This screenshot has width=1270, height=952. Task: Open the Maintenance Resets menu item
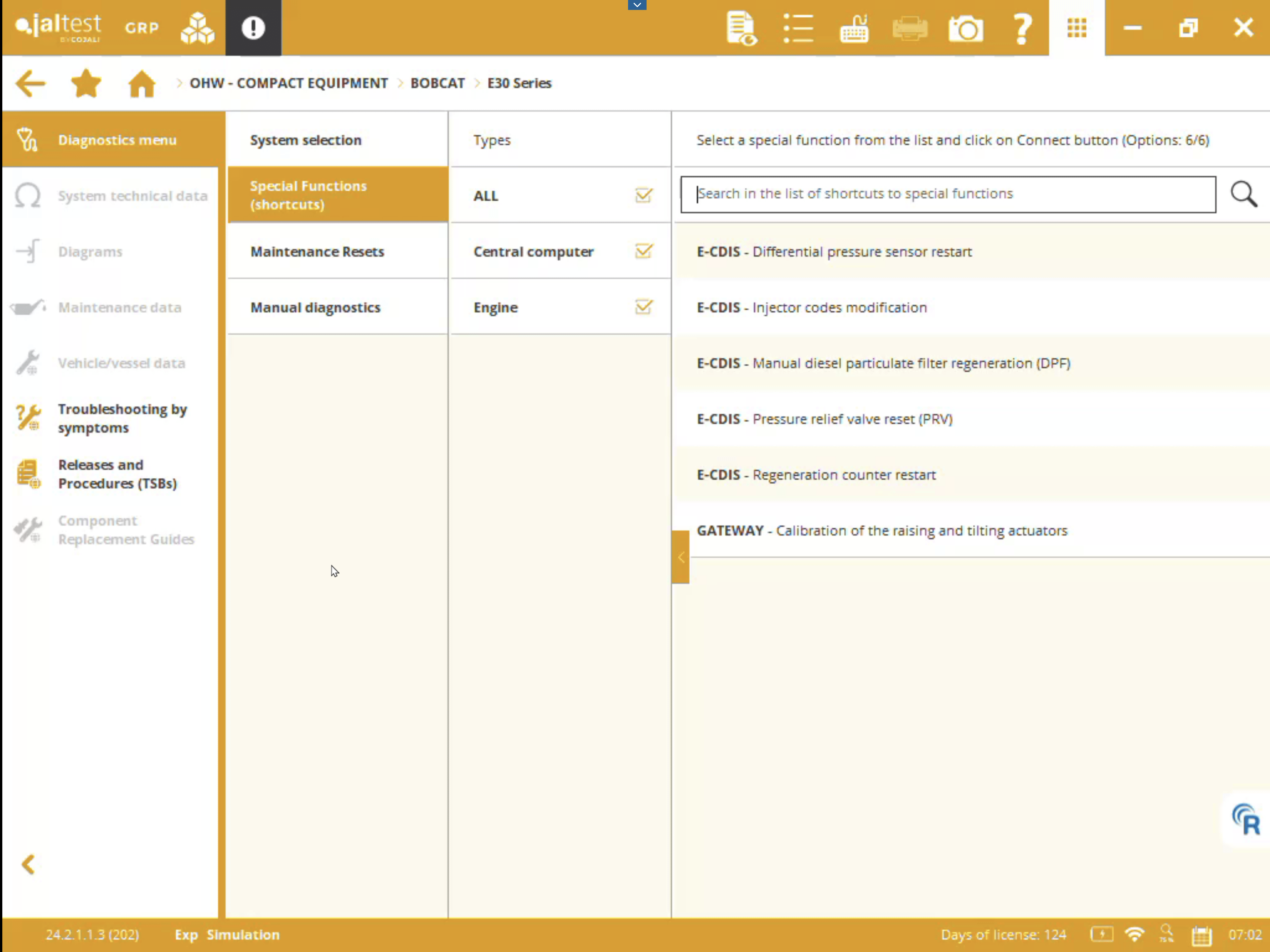(x=317, y=251)
